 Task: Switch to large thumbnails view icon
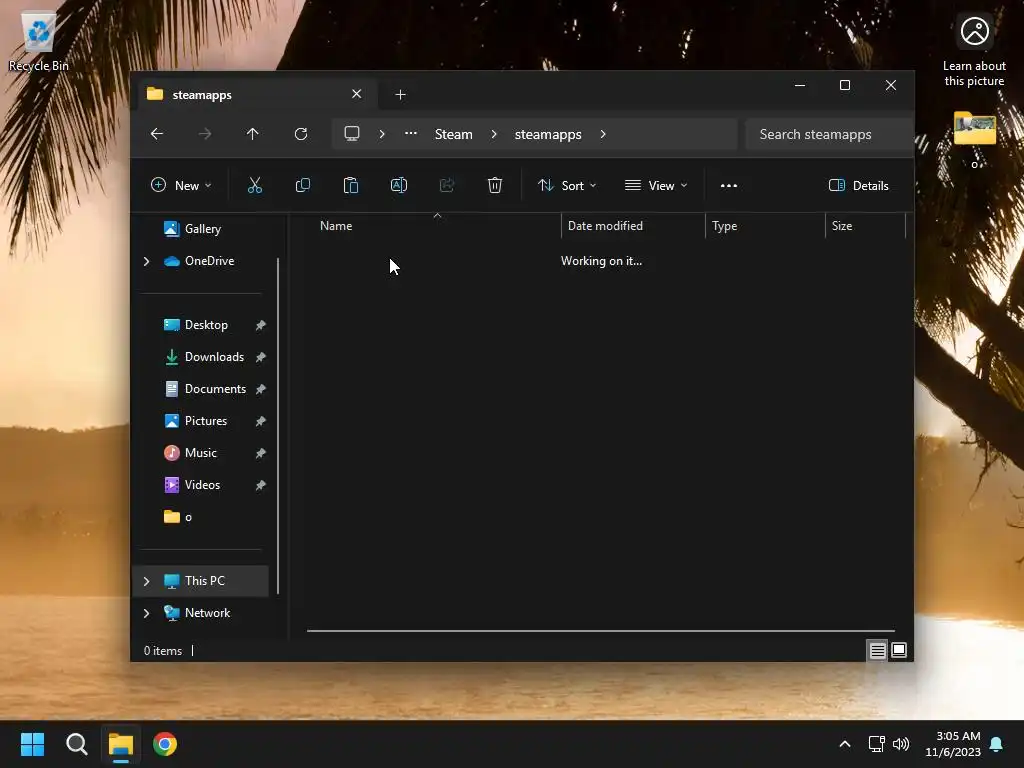899,650
